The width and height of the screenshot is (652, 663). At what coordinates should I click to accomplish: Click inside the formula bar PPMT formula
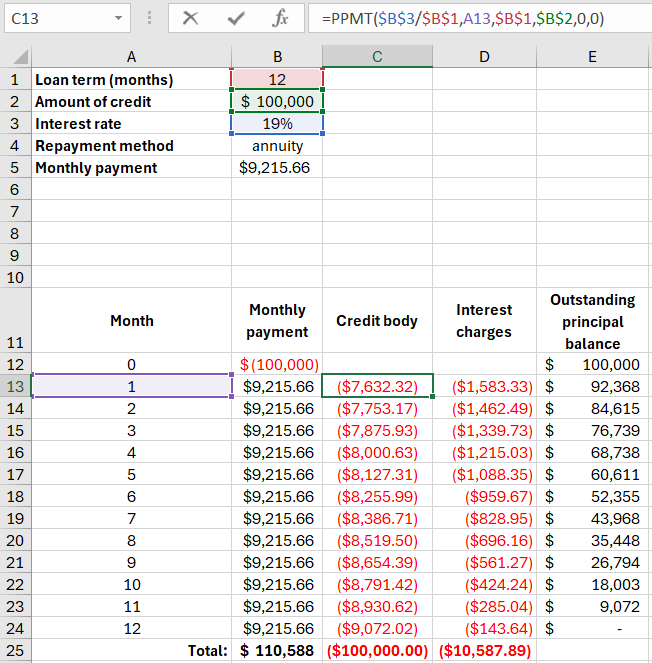click(463, 18)
